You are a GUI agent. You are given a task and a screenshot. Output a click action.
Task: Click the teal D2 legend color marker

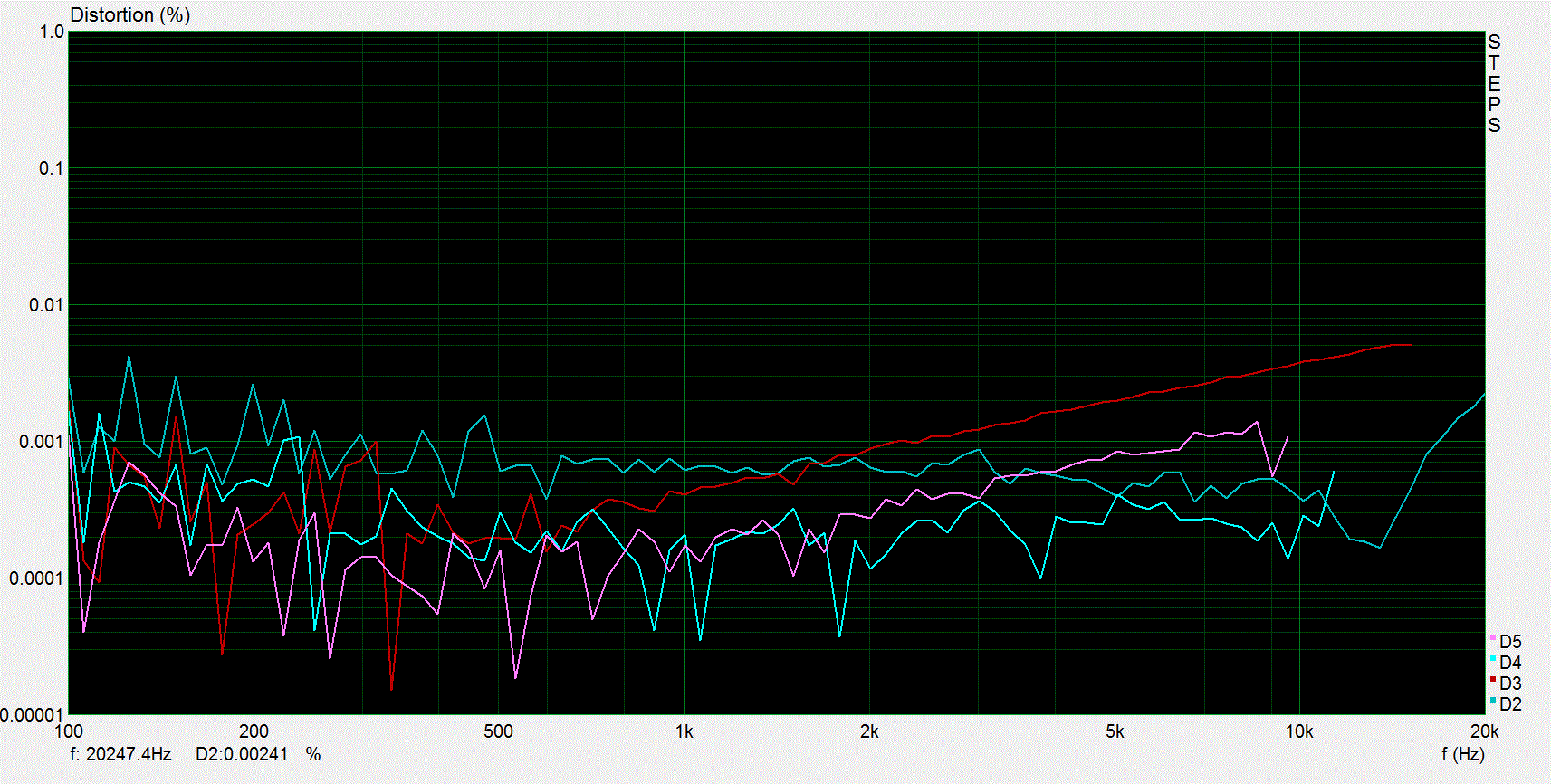[1493, 701]
